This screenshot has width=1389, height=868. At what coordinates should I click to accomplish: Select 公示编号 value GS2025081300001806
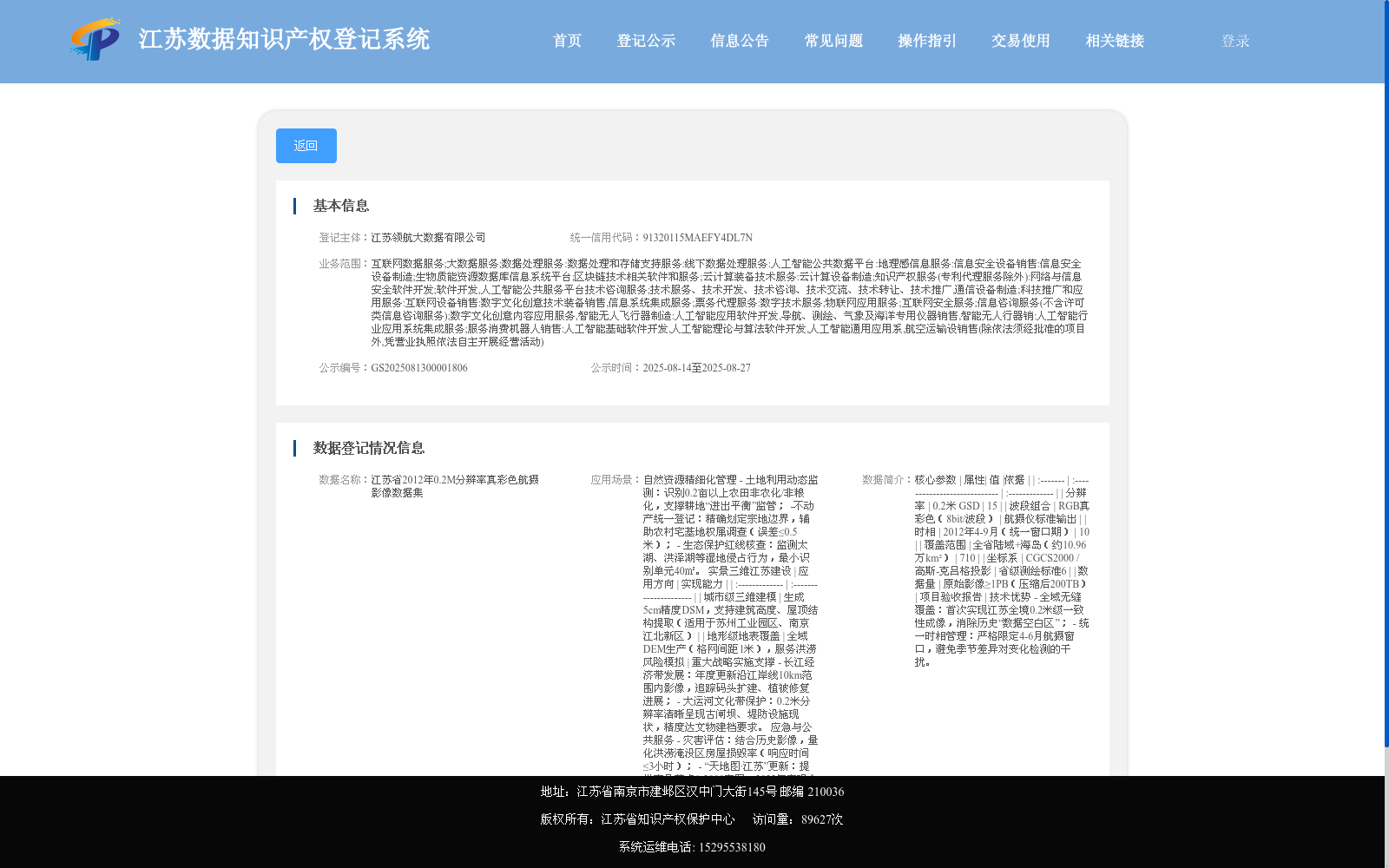pyautogui.click(x=419, y=368)
